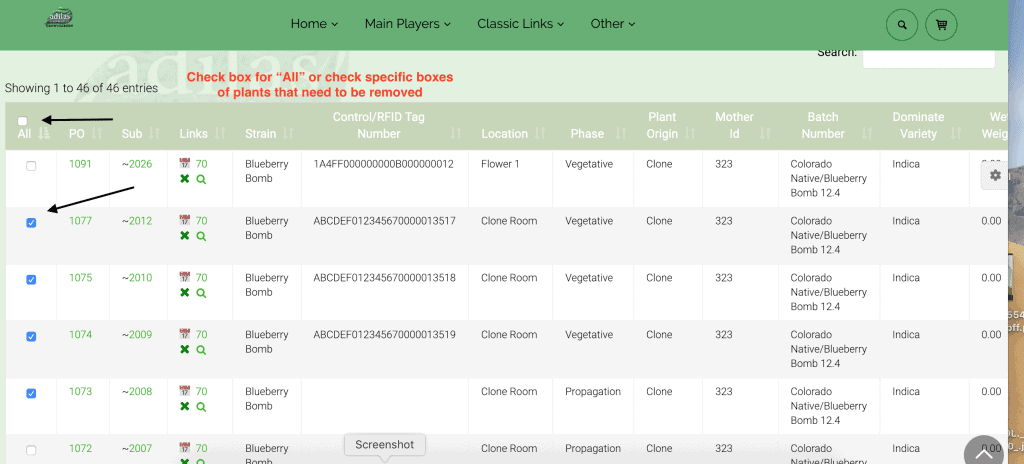Select tag number ABCDEF012345670000013517

click(x=385, y=221)
